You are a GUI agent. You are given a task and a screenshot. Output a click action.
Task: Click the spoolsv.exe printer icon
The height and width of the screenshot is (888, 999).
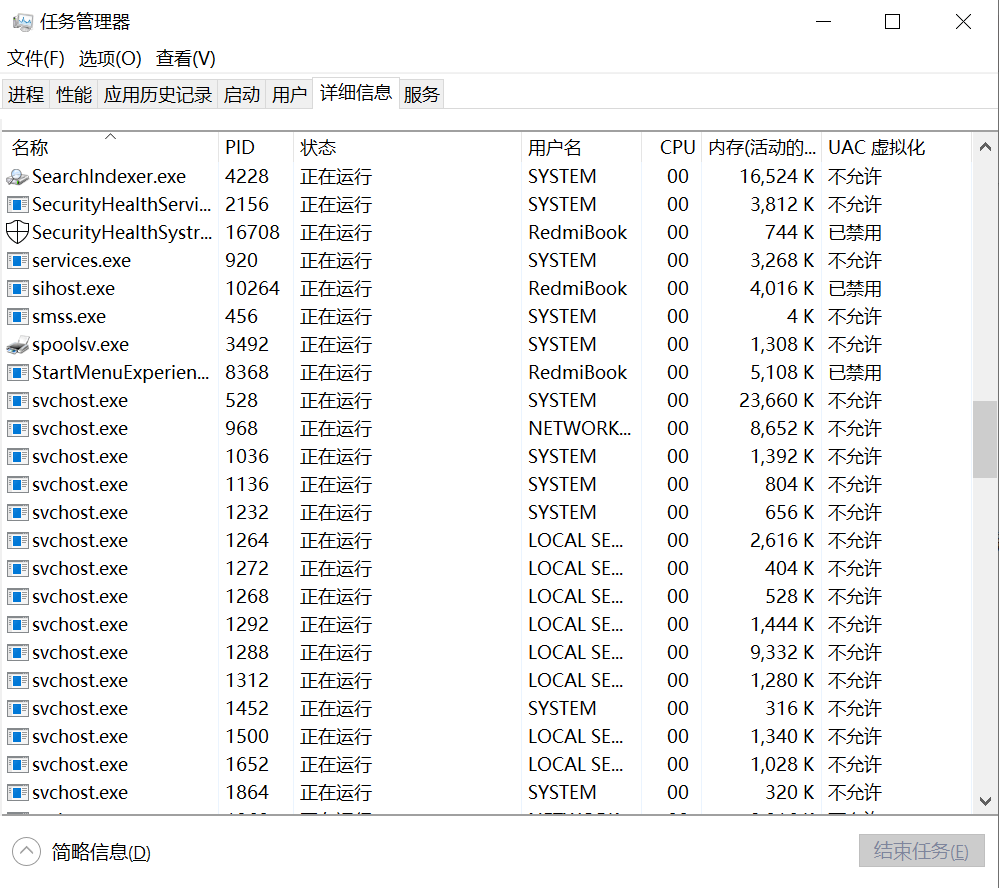click(17, 345)
